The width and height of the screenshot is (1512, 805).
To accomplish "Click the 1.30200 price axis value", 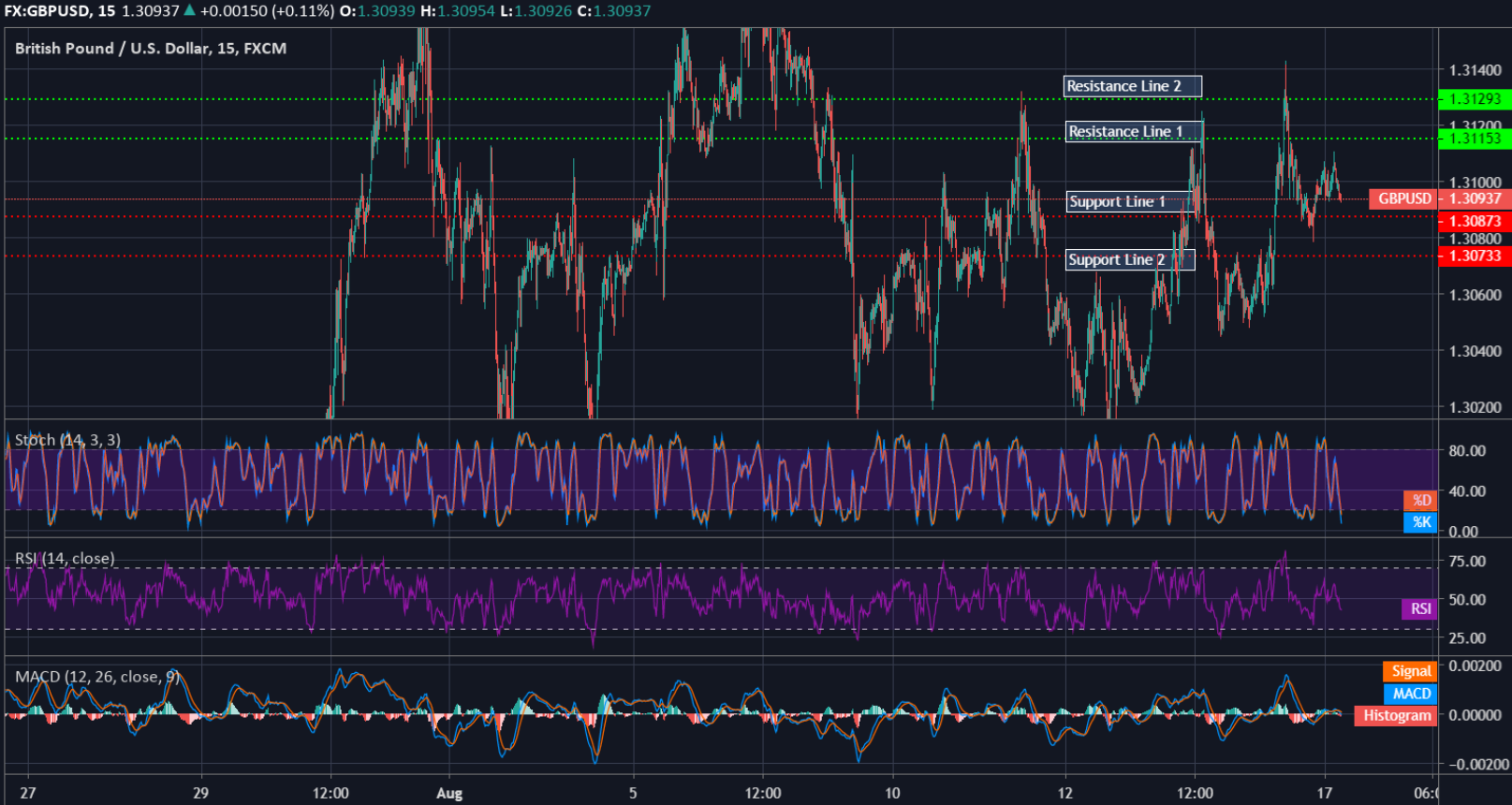I will pos(1475,407).
